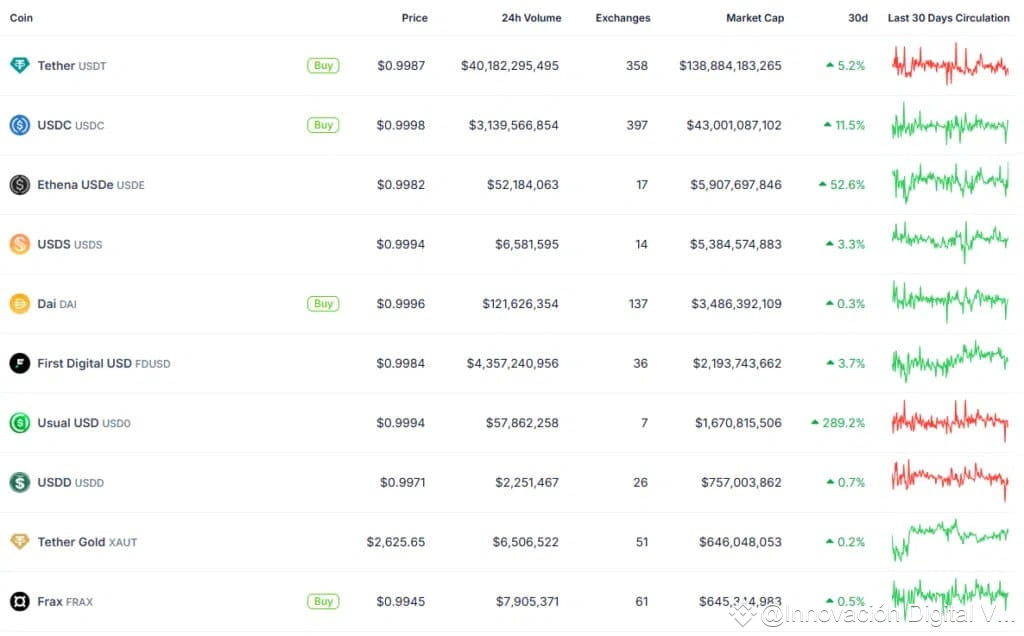This screenshot has height=636, width=1024.
Task: Sort the table by Price column
Action: point(414,17)
